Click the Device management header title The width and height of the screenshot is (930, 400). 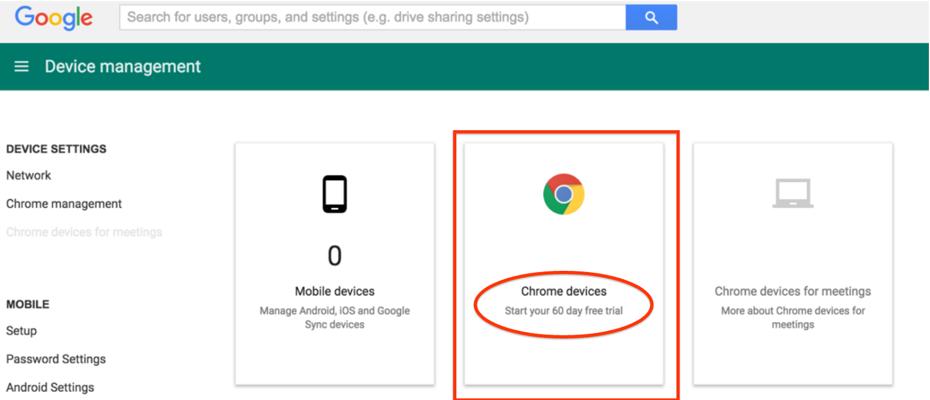tap(123, 67)
